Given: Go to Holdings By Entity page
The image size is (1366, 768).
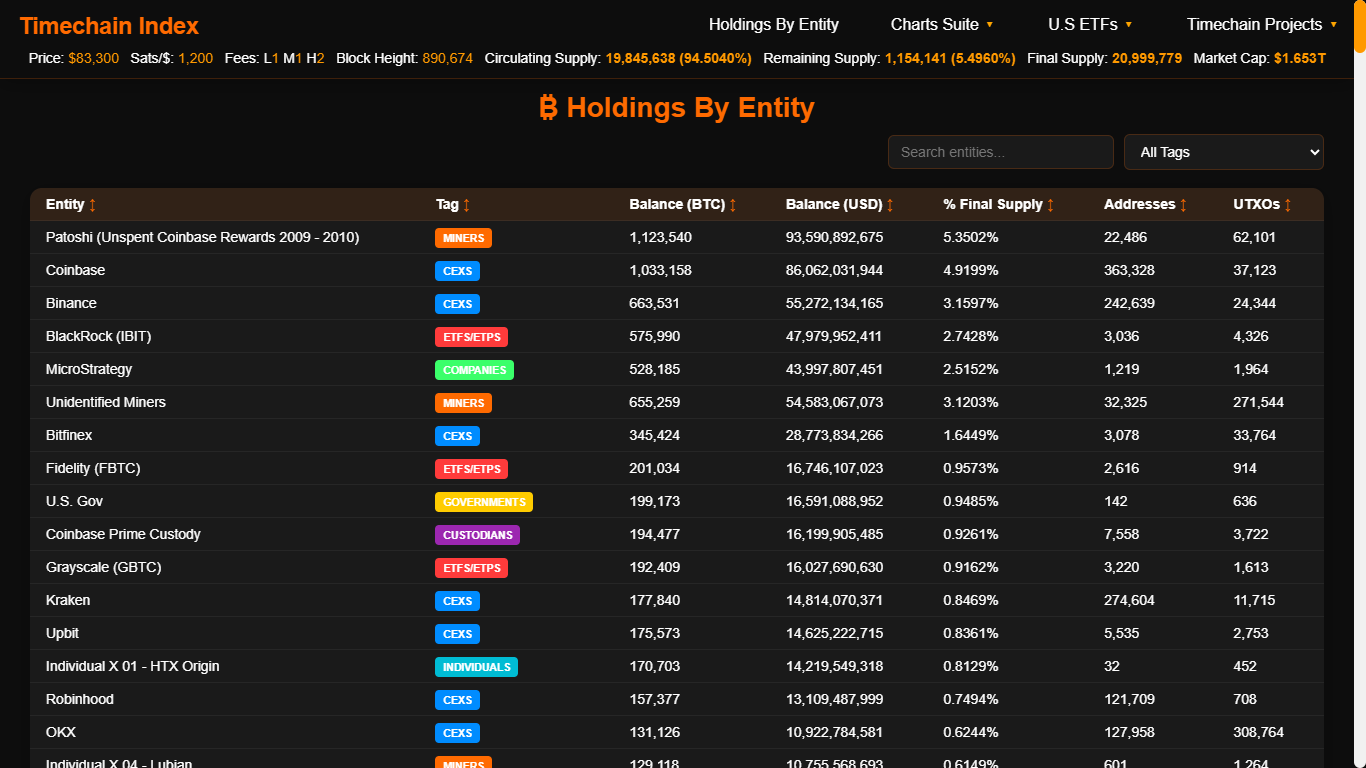Looking at the screenshot, I should click(x=773, y=25).
